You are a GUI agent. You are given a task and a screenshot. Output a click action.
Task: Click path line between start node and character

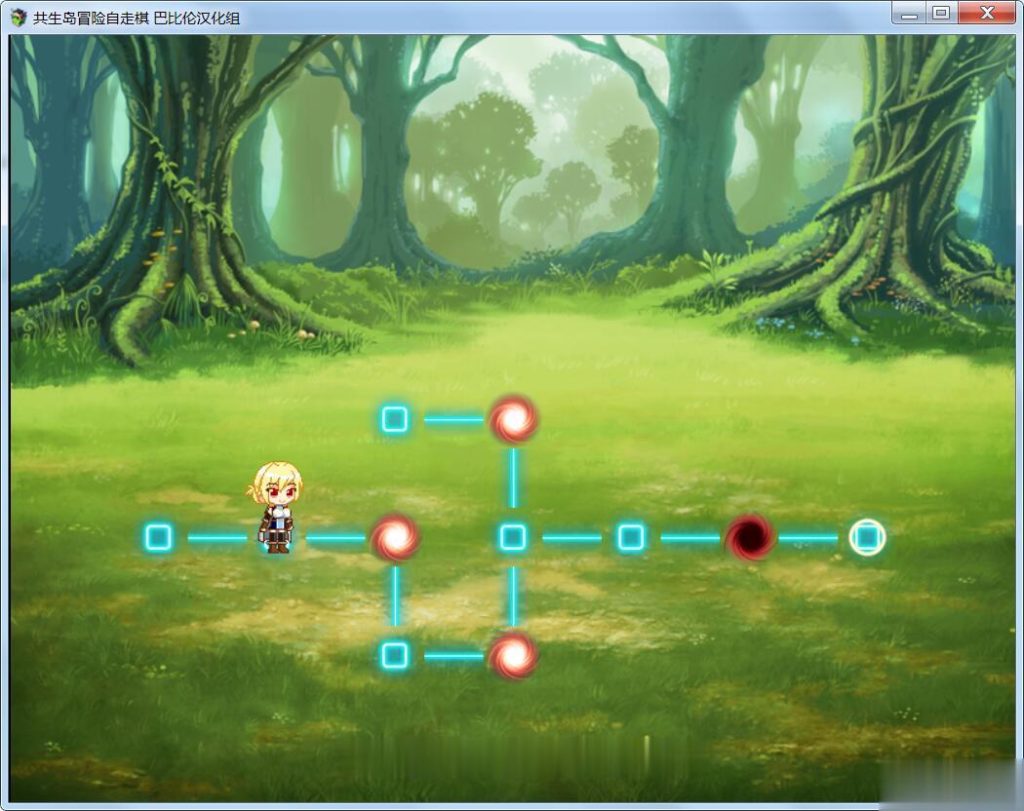coord(216,538)
